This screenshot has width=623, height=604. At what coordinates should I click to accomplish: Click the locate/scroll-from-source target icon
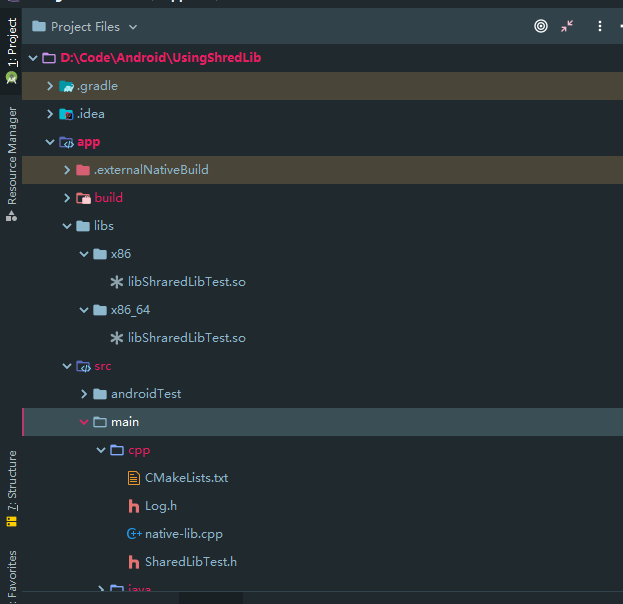[x=540, y=26]
